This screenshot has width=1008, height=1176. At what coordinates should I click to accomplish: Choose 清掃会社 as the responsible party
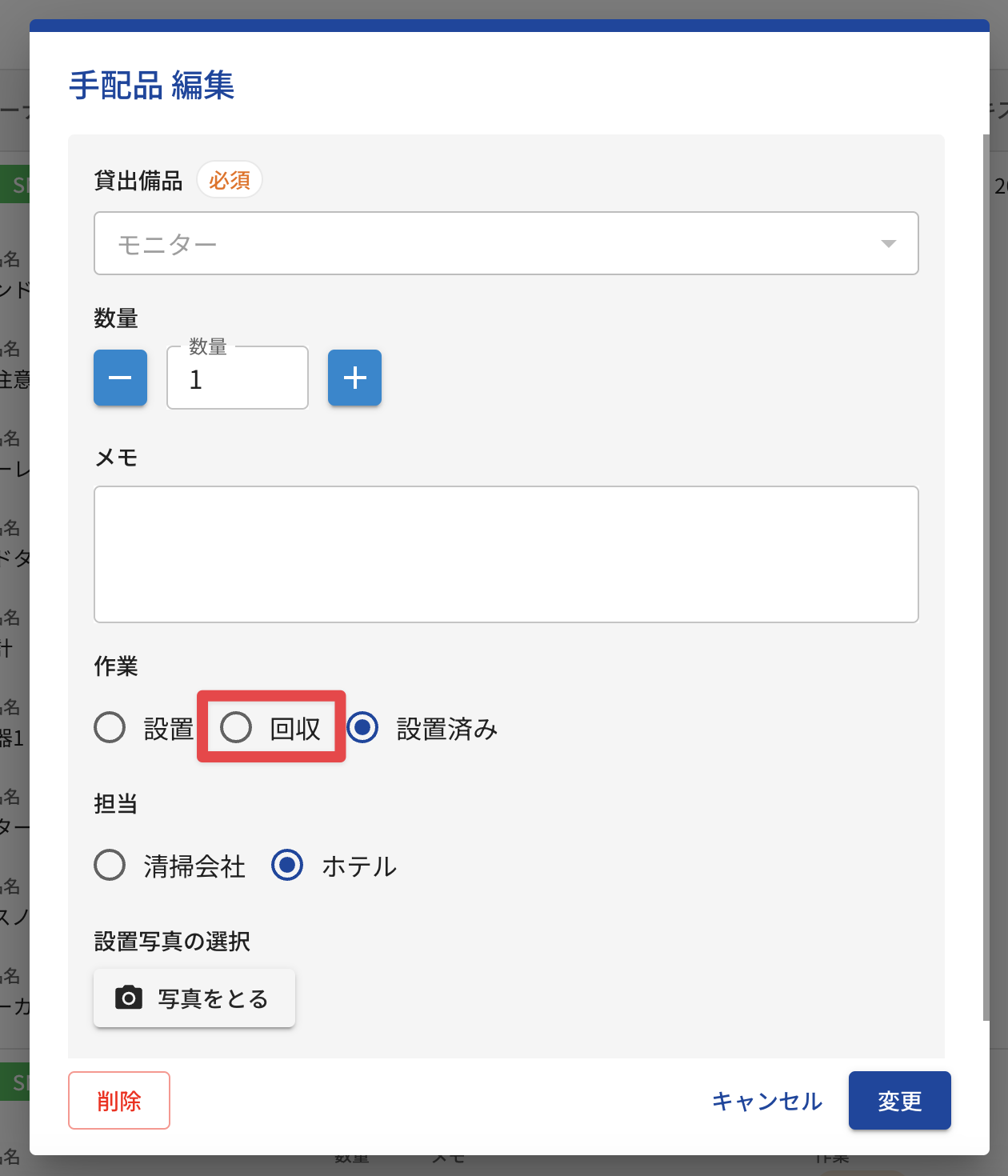coord(110,865)
